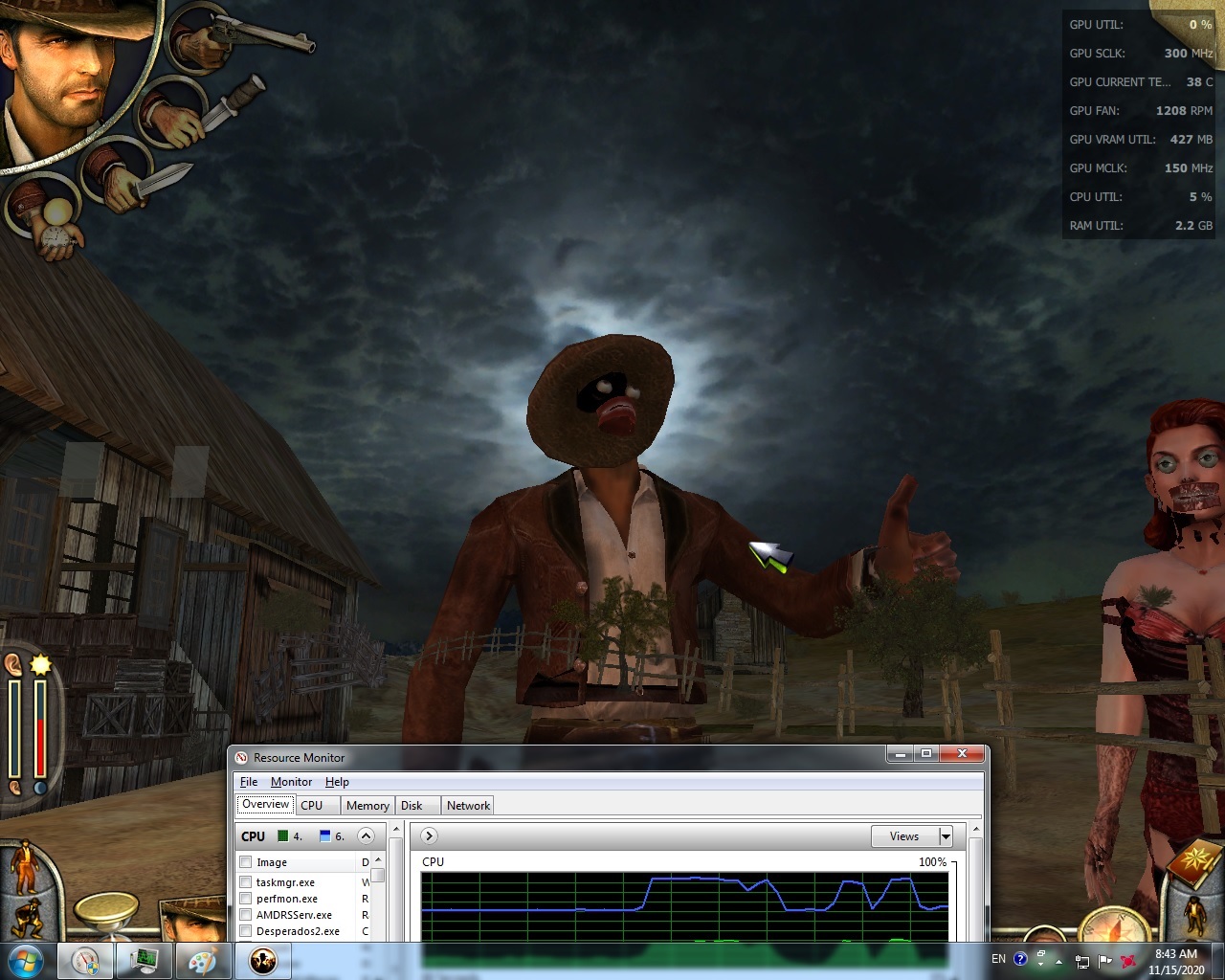The height and width of the screenshot is (980, 1225).
Task: Click the compass at bottom-right
Action: 1116,925
